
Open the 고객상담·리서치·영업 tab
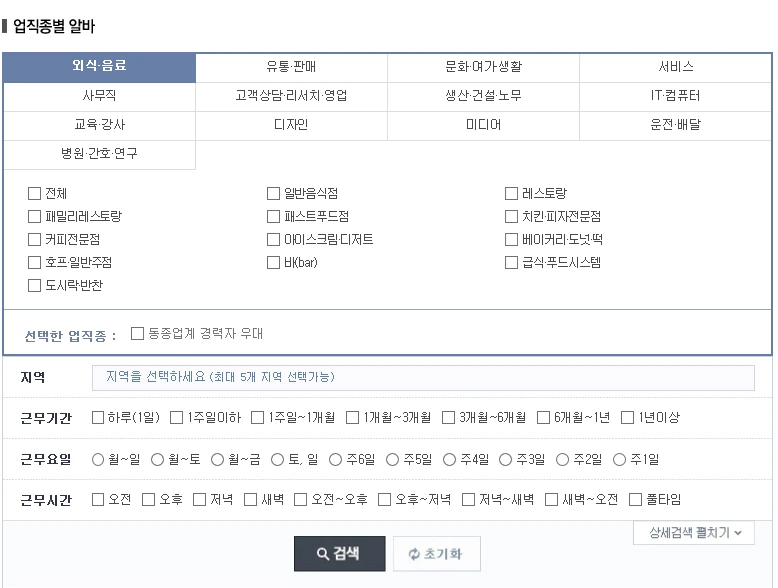291,96
